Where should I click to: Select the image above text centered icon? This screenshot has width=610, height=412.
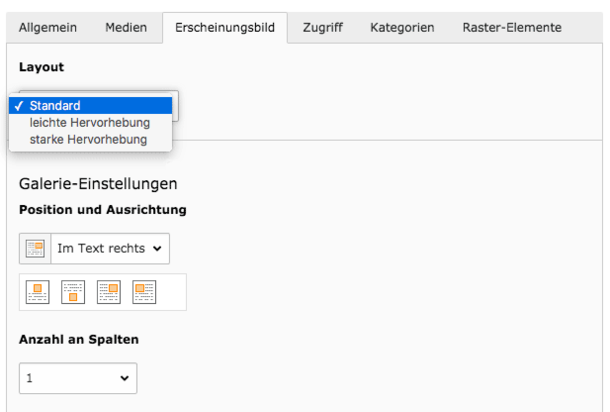coord(38,292)
